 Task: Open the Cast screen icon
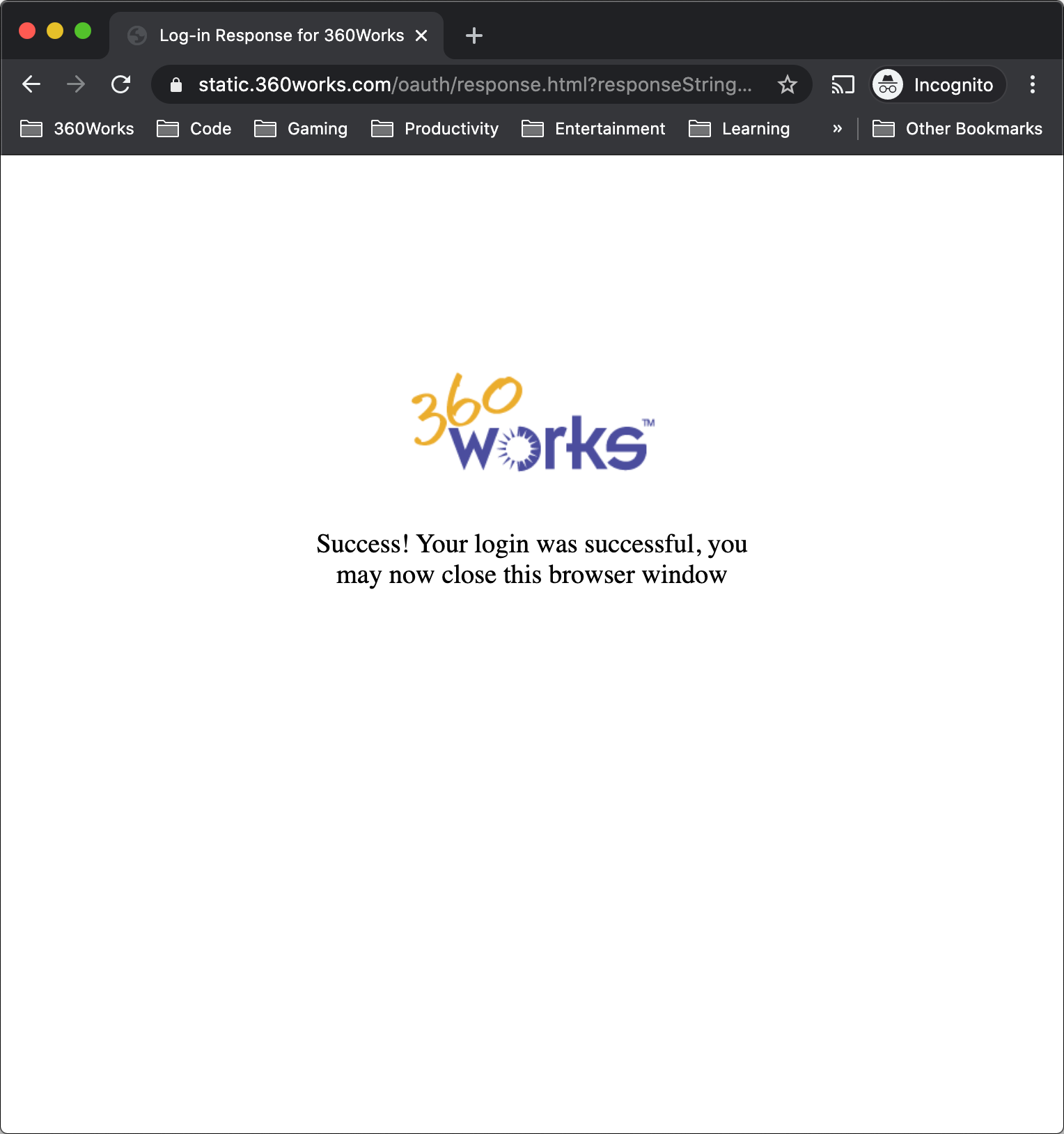coord(843,84)
